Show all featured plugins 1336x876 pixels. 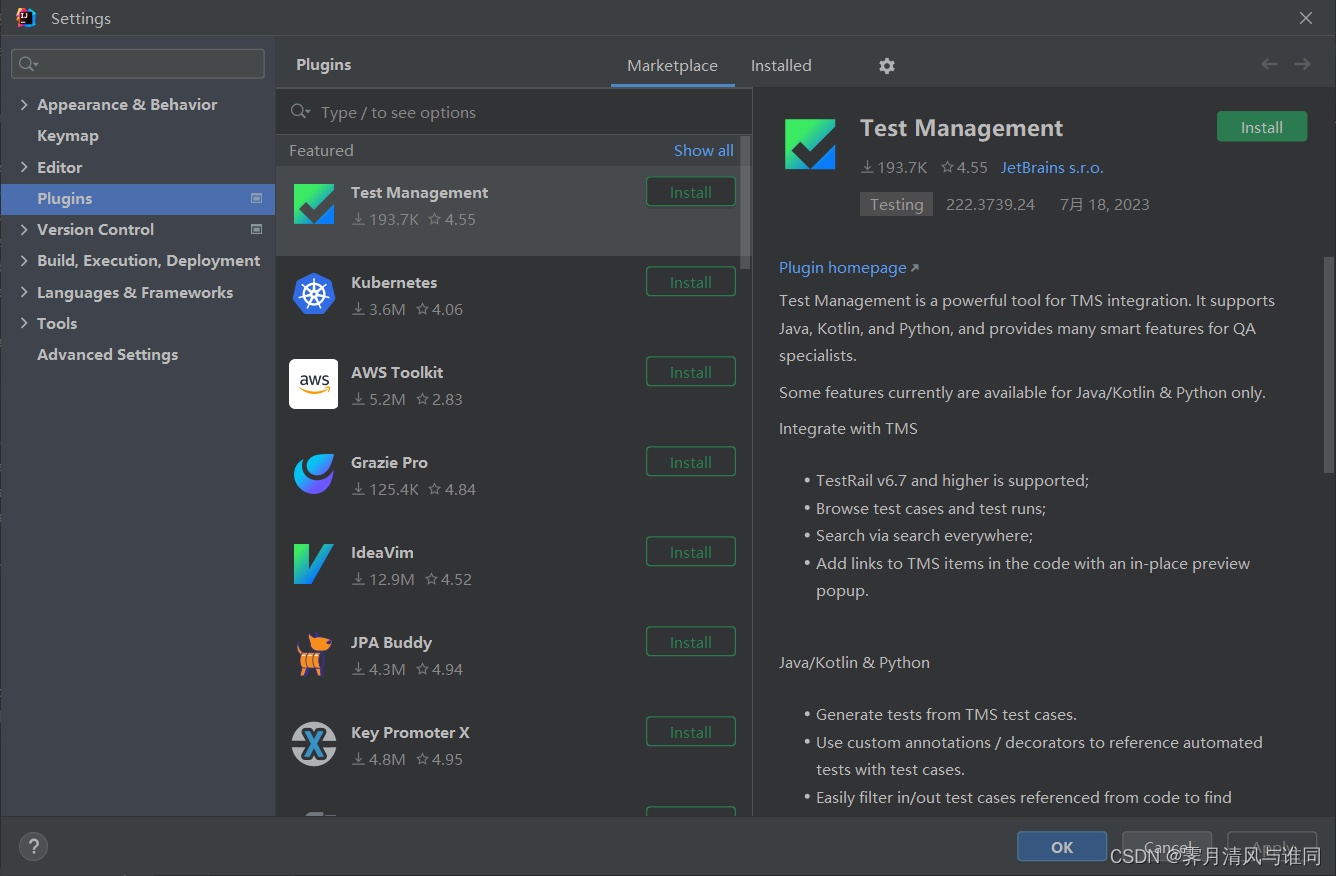pos(703,150)
